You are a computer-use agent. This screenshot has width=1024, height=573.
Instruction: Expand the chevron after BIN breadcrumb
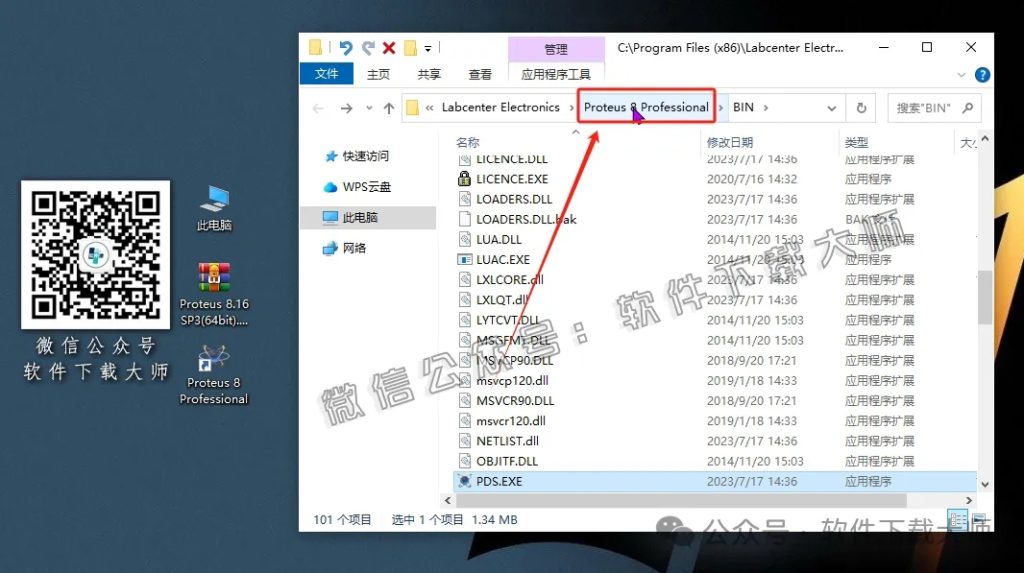(765, 108)
